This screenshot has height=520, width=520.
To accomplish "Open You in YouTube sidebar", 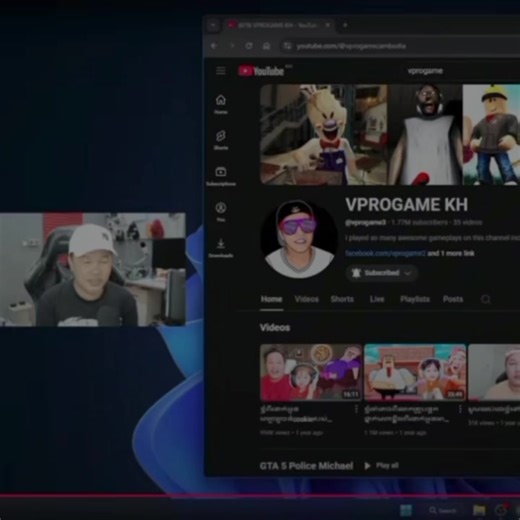I will pos(221,212).
